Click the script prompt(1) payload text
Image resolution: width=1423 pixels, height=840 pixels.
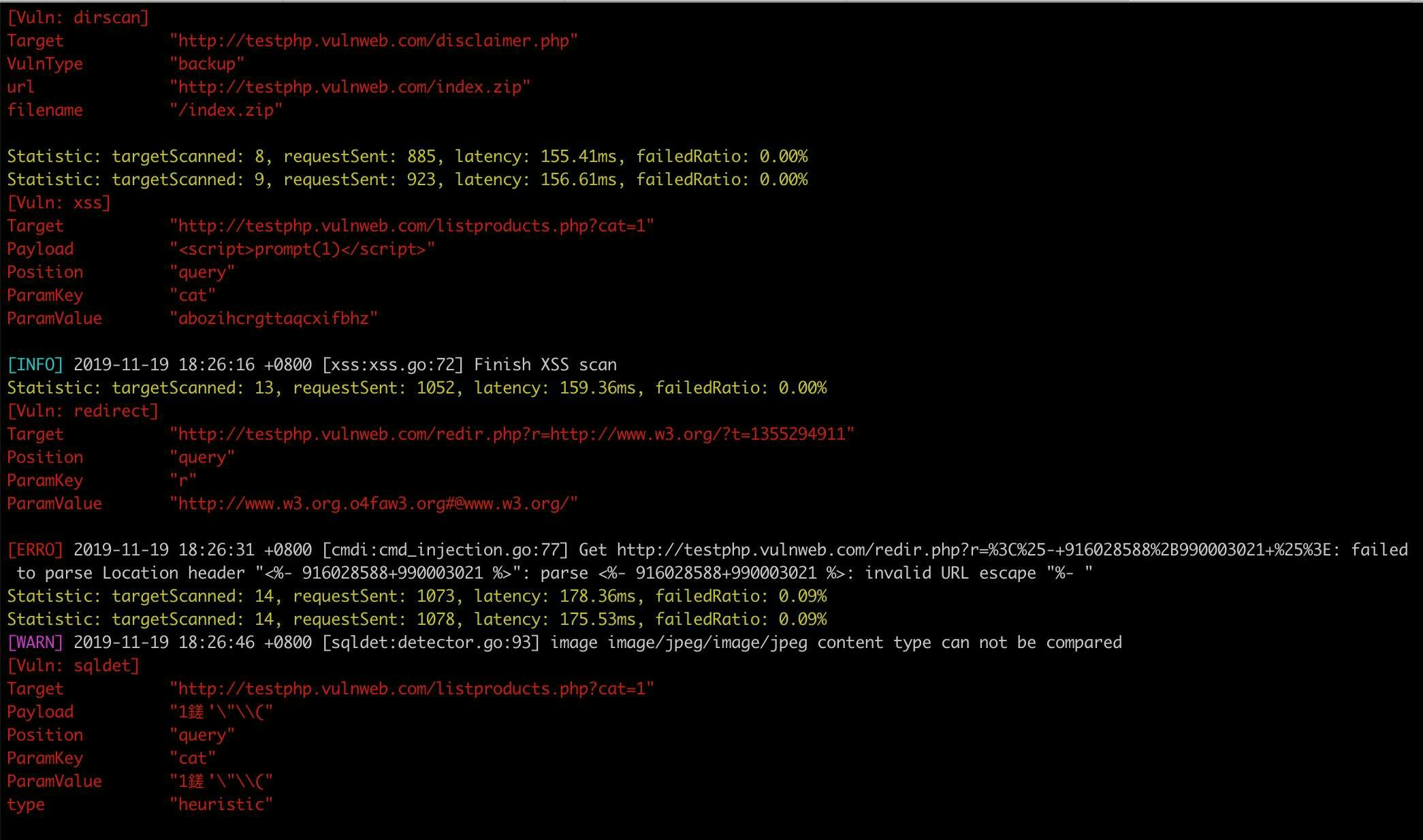302,249
